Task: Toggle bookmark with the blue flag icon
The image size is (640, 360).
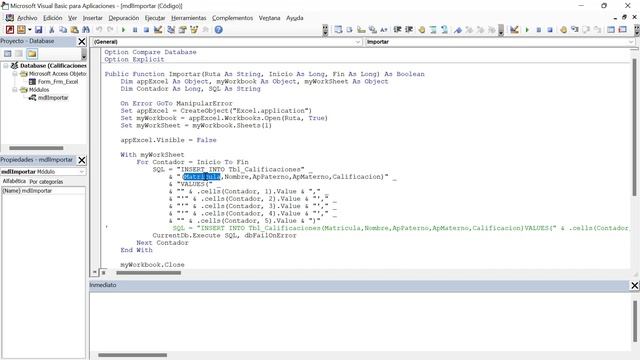Action: (458, 30)
